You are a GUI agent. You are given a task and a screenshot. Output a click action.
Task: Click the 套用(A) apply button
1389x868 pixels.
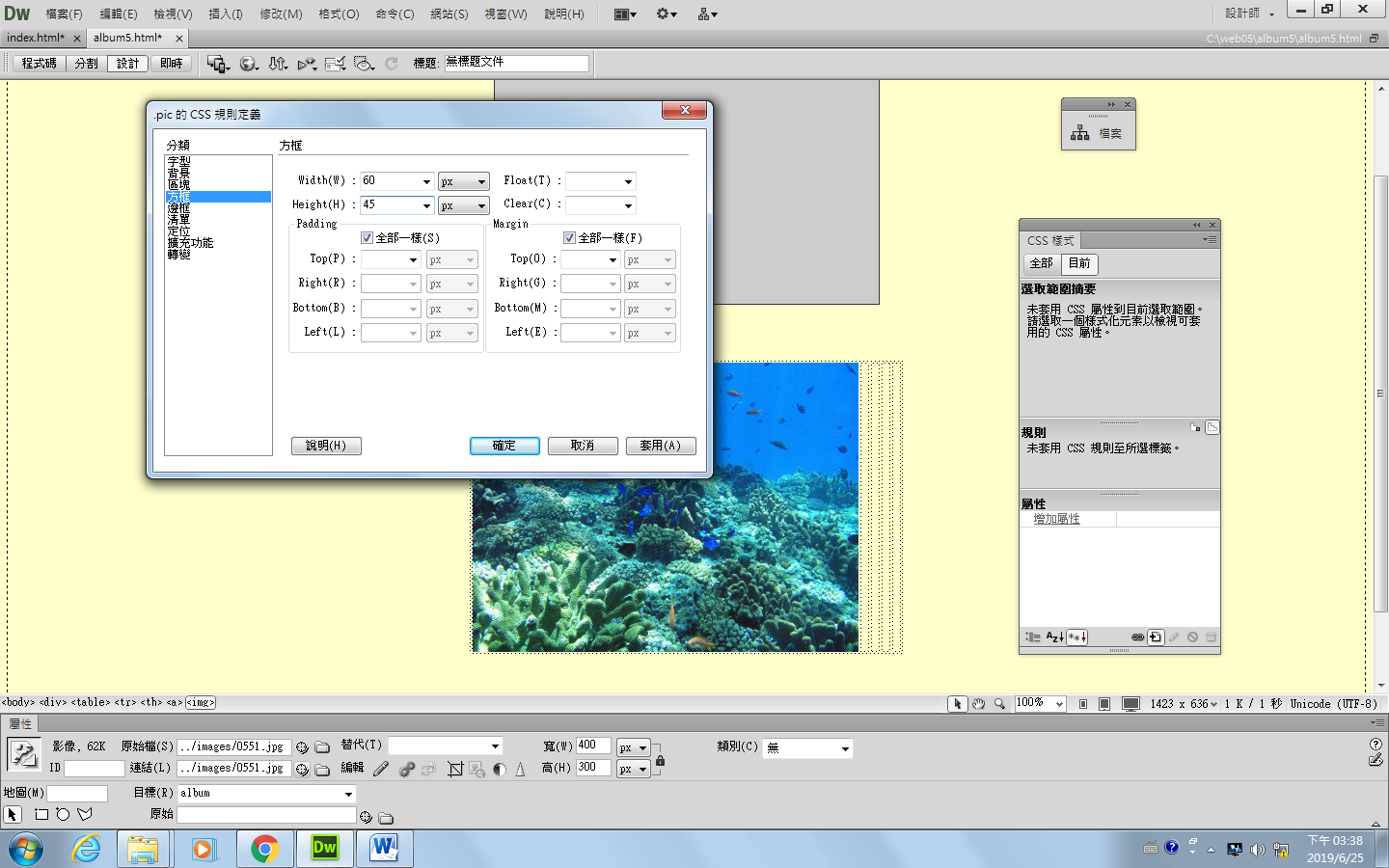click(661, 446)
